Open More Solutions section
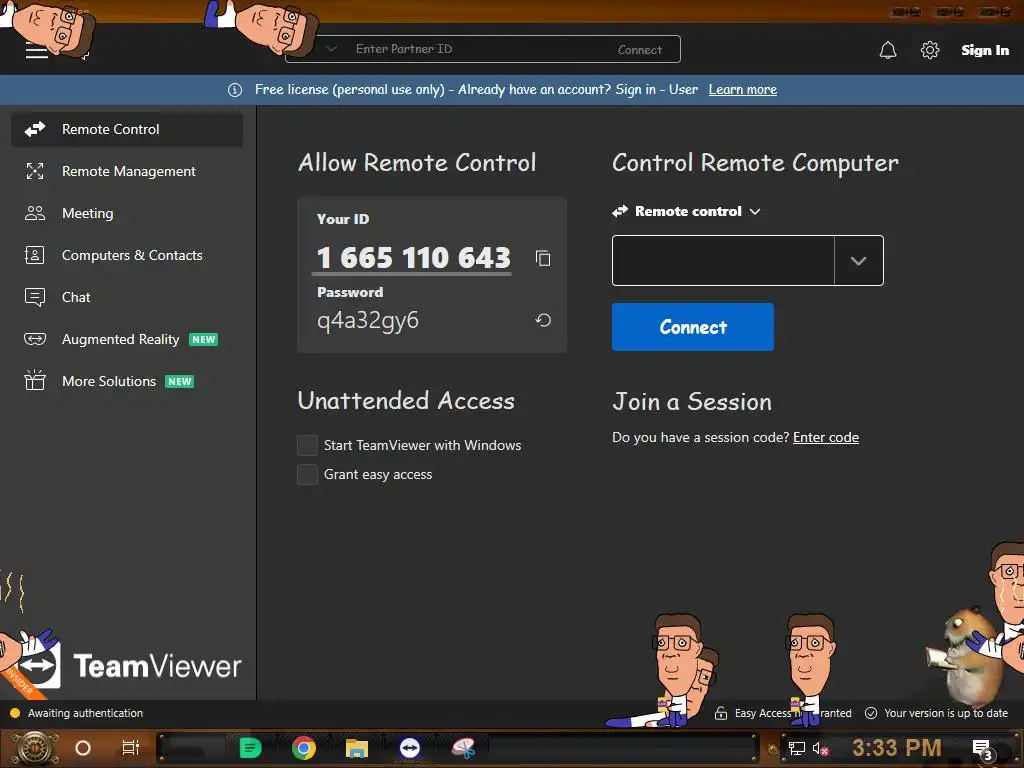 click(x=127, y=381)
